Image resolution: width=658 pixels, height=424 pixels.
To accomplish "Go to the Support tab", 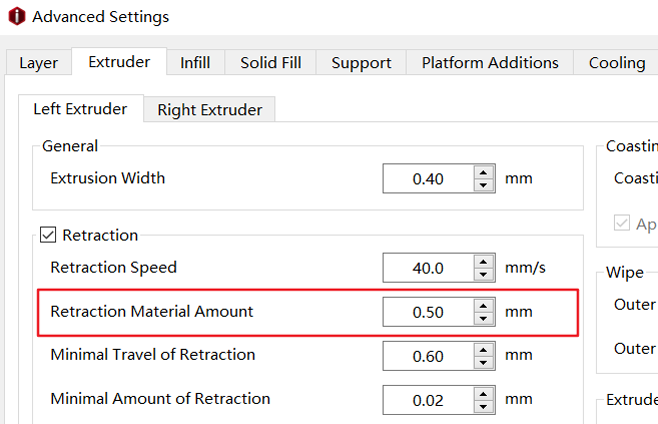I will click(361, 63).
